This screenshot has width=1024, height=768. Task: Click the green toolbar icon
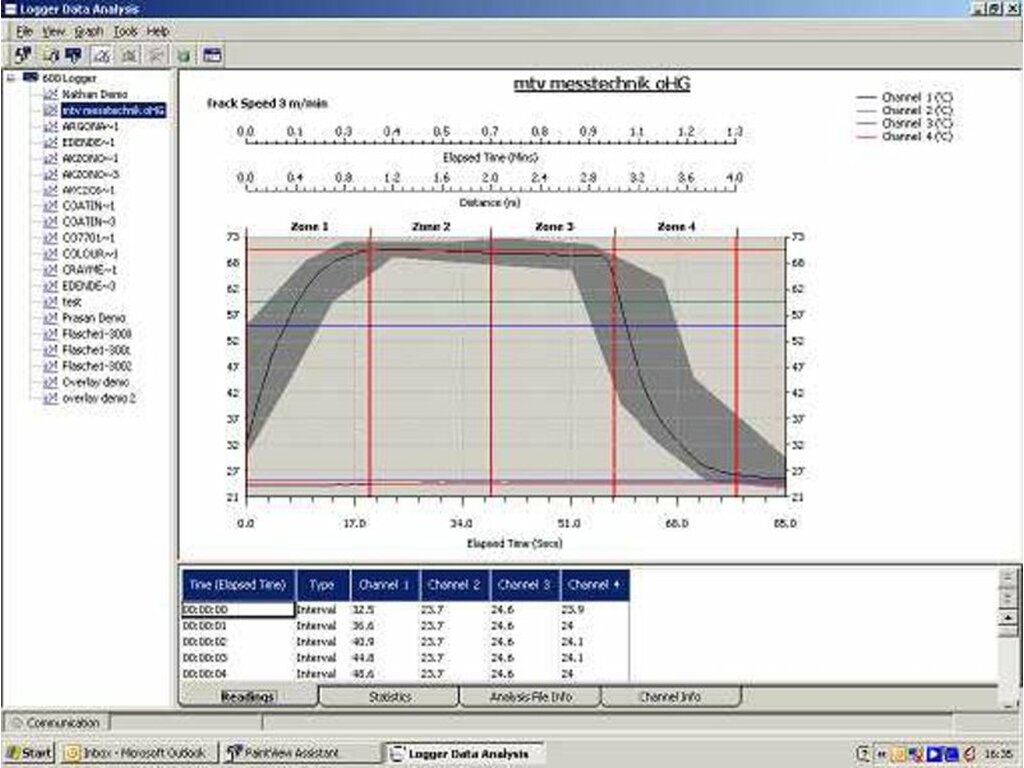pyautogui.click(x=184, y=56)
